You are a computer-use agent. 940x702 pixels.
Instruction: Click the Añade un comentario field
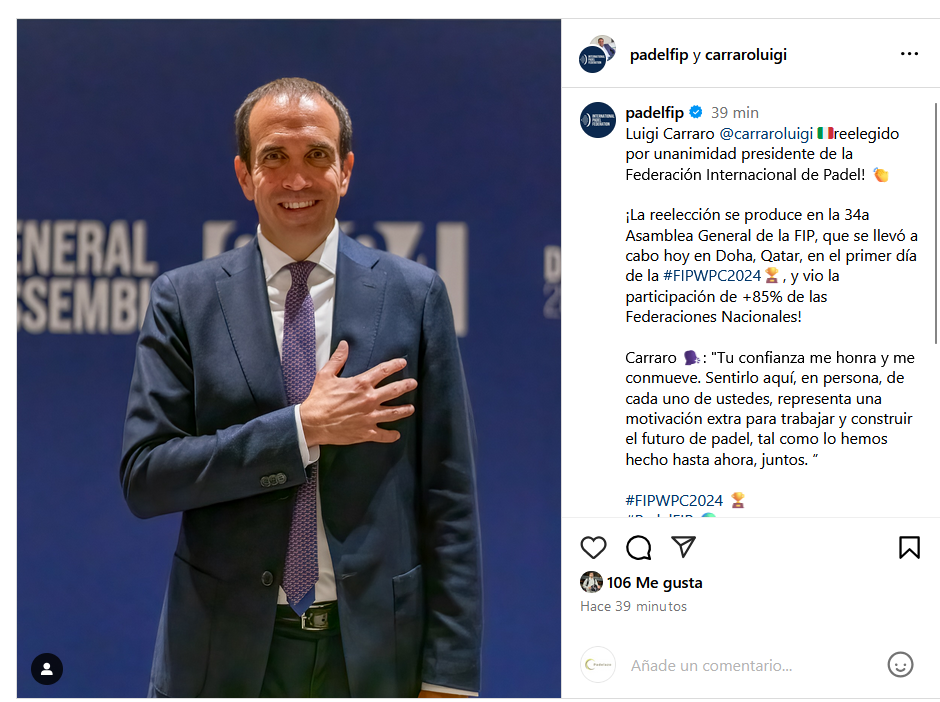tap(711, 665)
